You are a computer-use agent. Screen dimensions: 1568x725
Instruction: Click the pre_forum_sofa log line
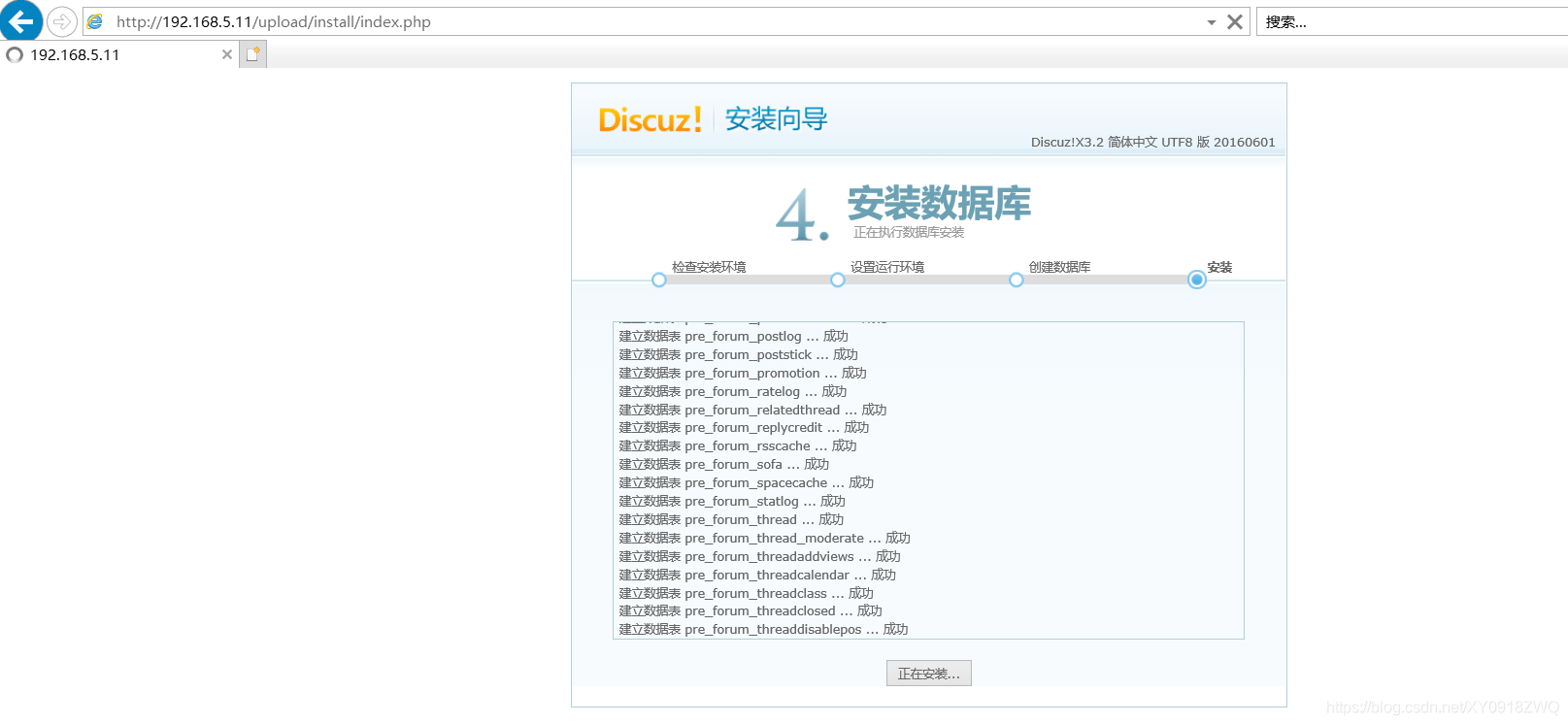tap(724, 464)
